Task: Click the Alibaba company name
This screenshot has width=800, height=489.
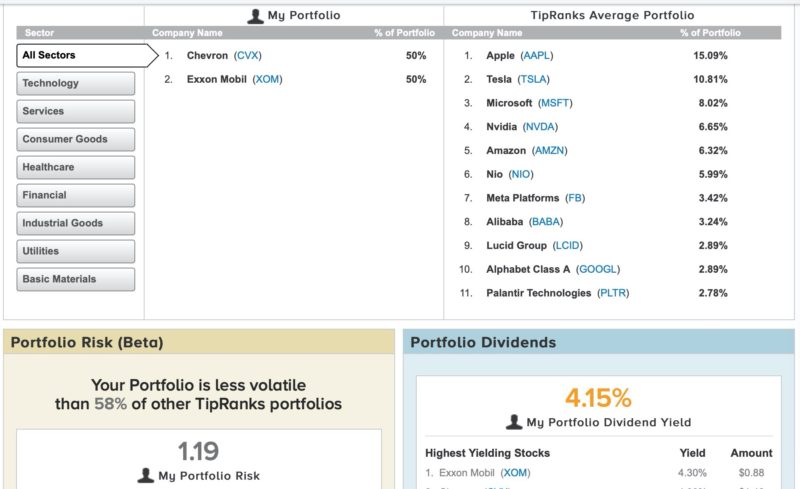Action: pos(504,222)
